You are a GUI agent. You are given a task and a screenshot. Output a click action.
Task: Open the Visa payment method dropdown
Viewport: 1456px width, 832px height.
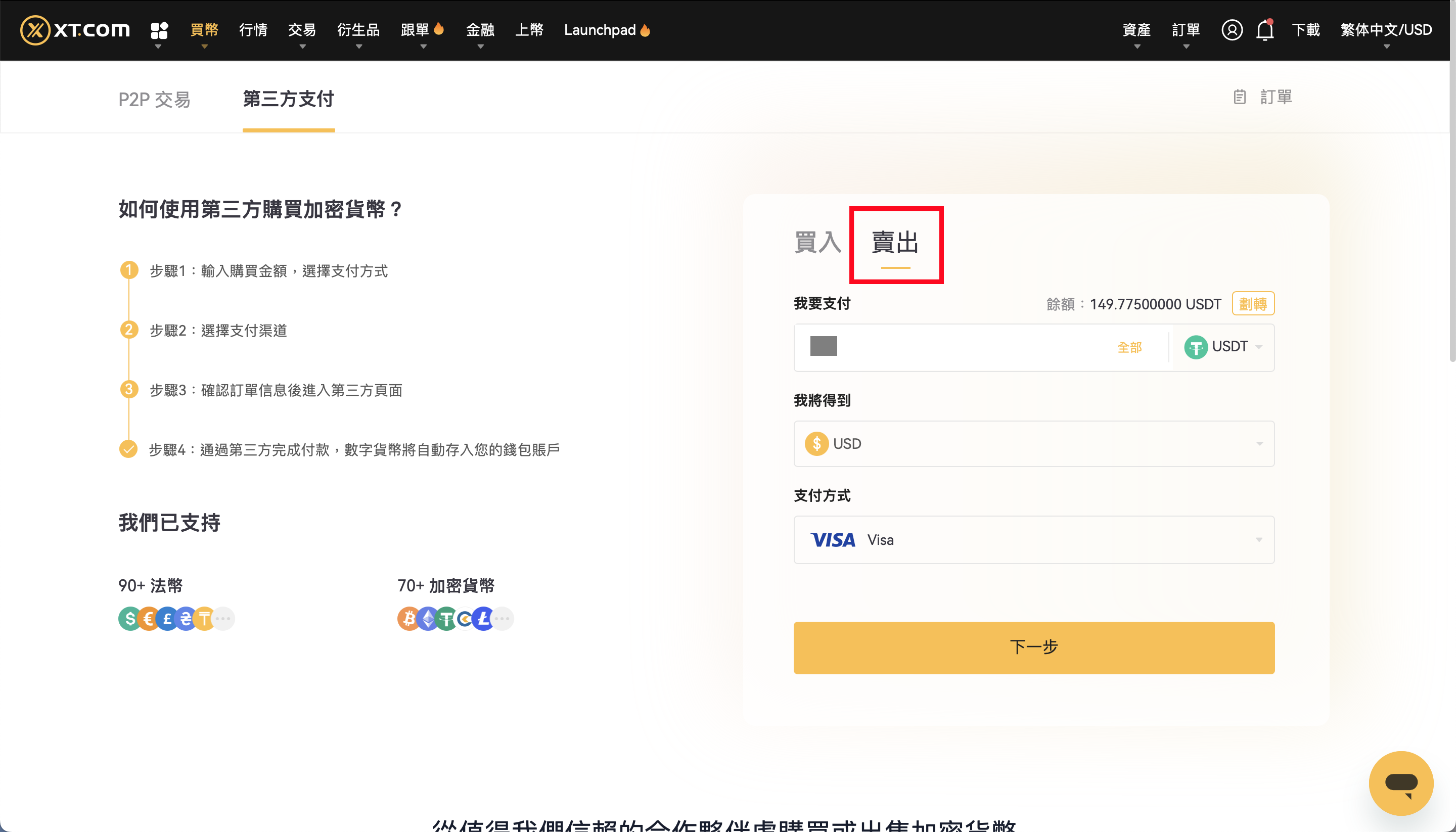coord(1034,540)
